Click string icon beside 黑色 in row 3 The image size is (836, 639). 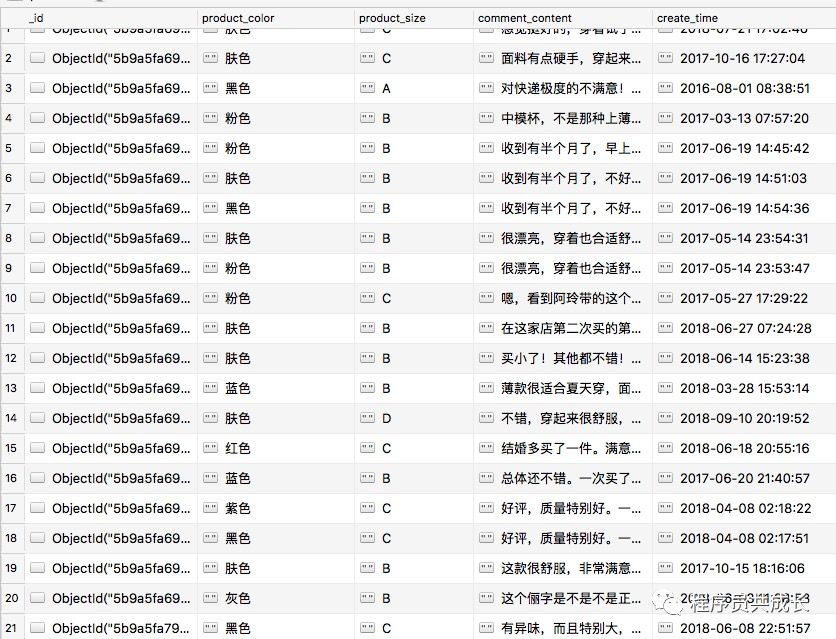pyautogui.click(x=211, y=88)
